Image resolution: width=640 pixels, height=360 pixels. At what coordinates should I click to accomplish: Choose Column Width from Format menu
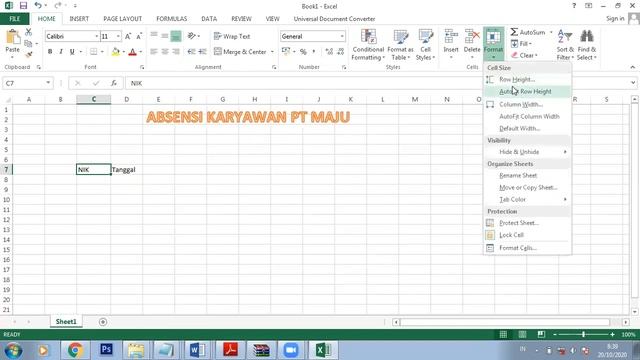(527, 104)
